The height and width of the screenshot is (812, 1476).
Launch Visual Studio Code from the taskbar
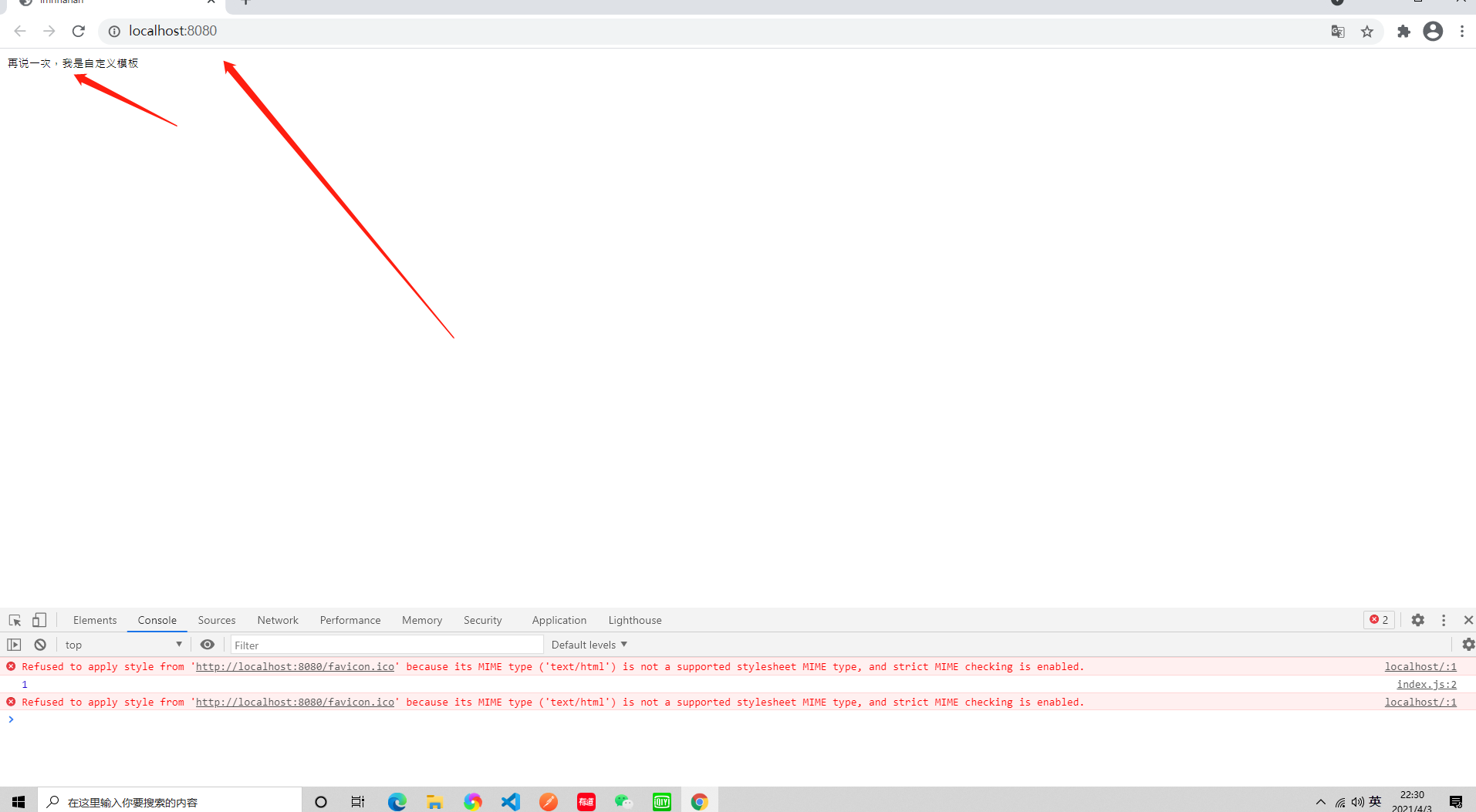pyautogui.click(x=510, y=801)
